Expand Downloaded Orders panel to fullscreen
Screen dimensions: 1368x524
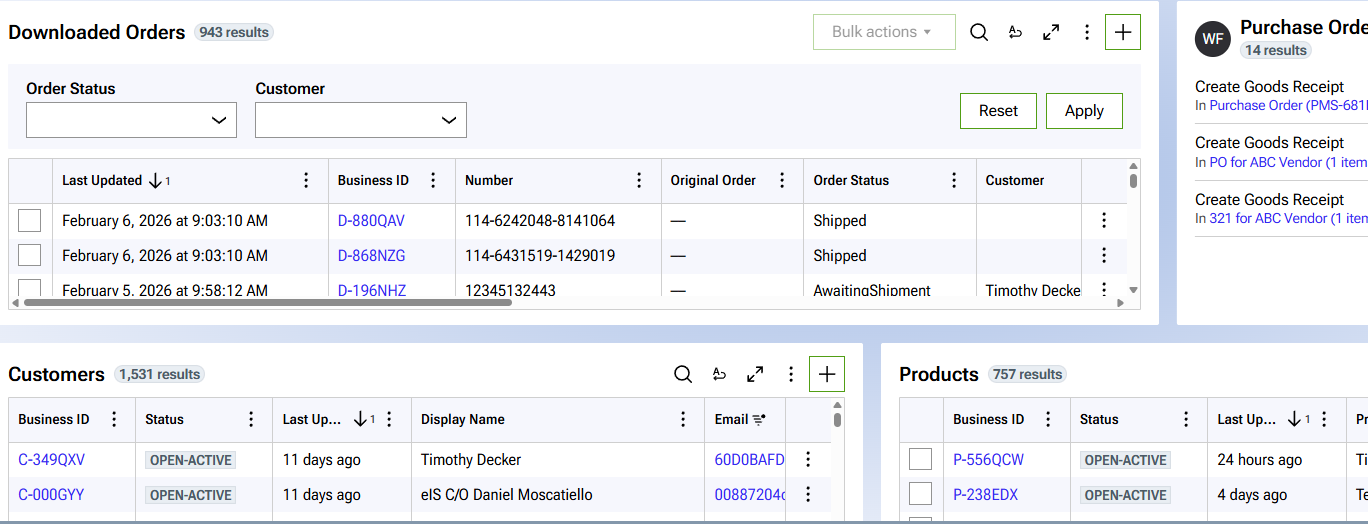[1051, 32]
